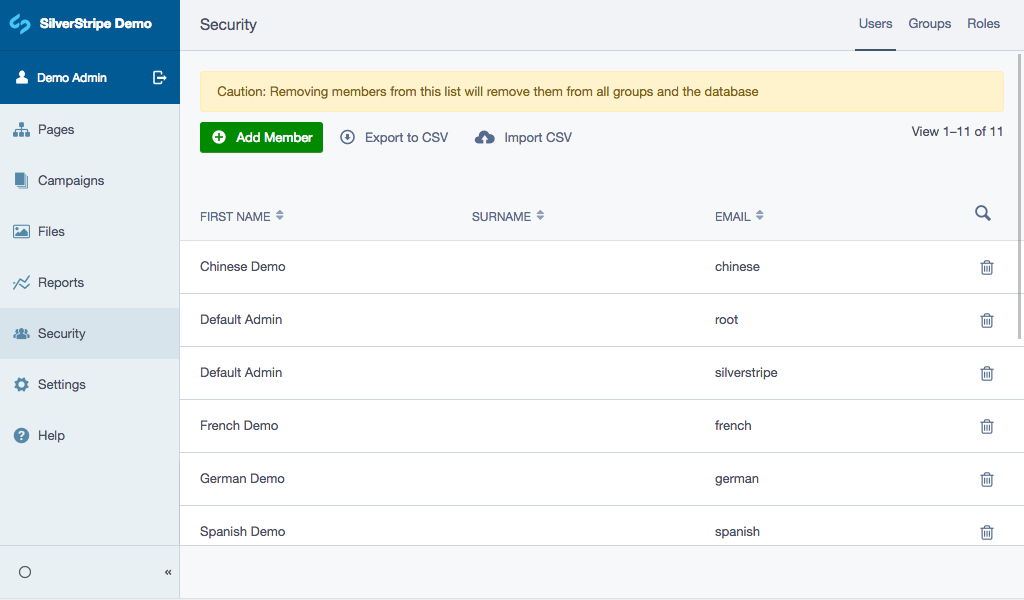The width and height of the screenshot is (1024, 600).
Task: Click the search magnifier in the member table
Action: click(982, 213)
